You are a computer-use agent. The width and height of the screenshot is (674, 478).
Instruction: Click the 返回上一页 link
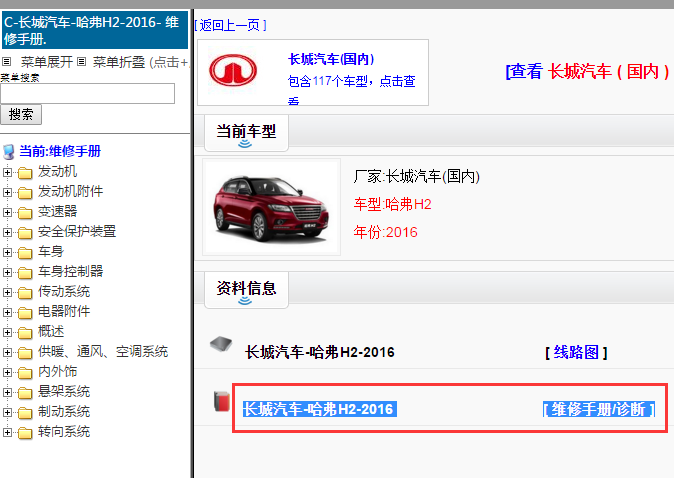230,25
